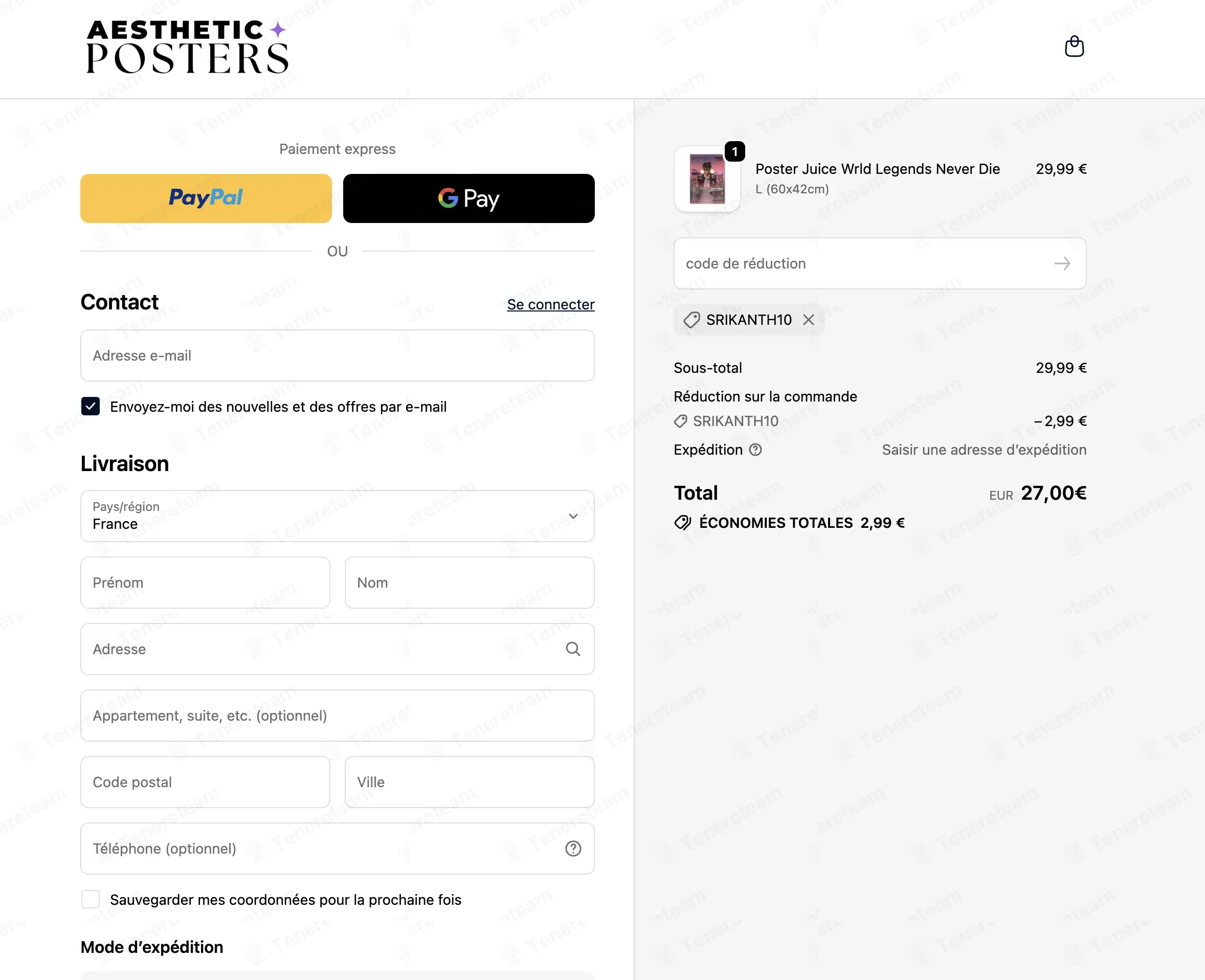
Task: Open the telephone field help icon
Action: click(x=573, y=849)
